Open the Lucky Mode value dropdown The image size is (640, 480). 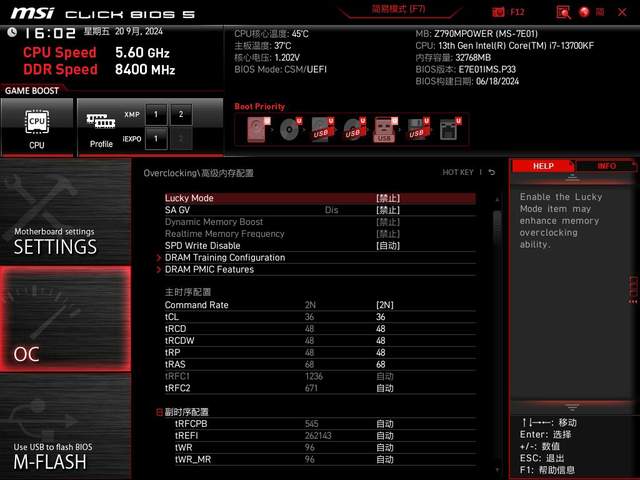click(x=388, y=198)
